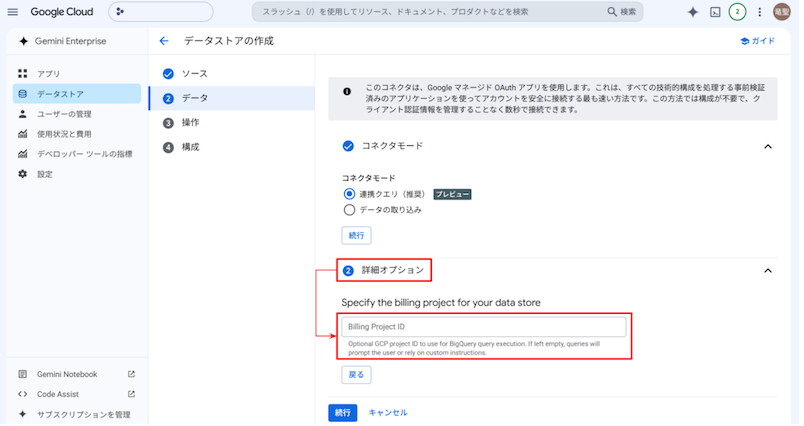Click the Google Cloud logo
Image resolution: width=804 pixels, height=426 pixels.
[62, 12]
